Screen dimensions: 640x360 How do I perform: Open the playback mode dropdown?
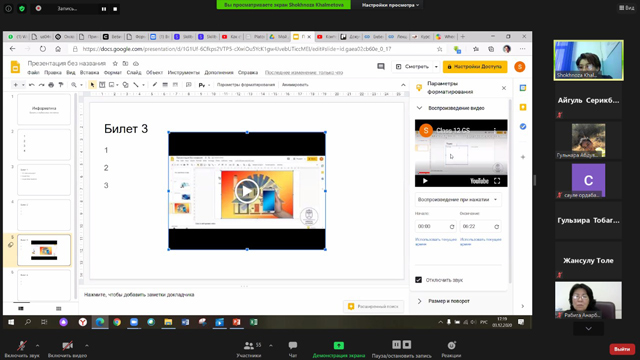(x=458, y=200)
